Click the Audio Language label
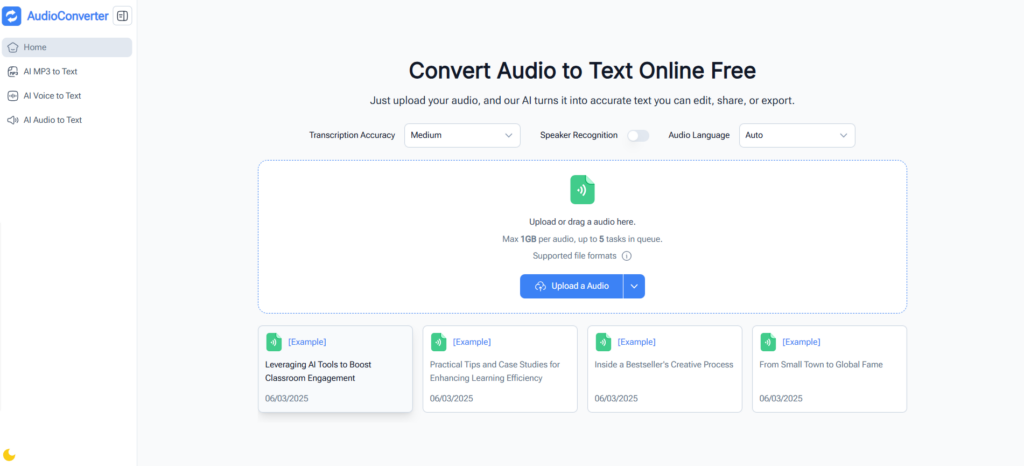The width and height of the screenshot is (1024, 466). click(x=699, y=136)
